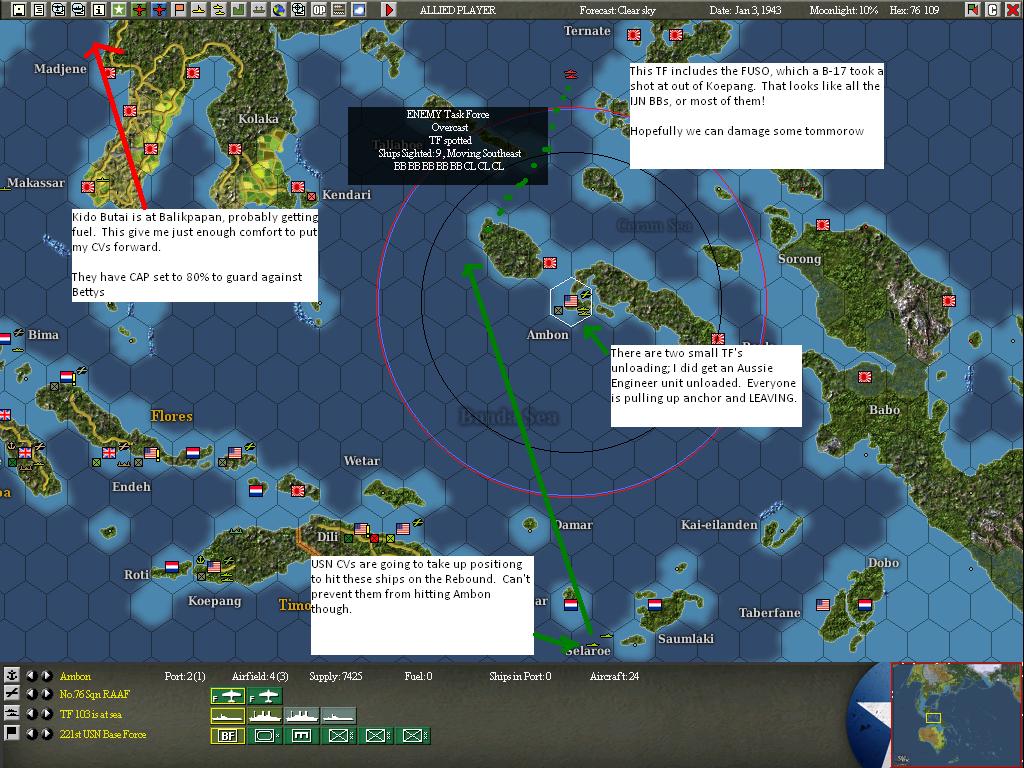Screen dimensions: 1024x768
Task: Click the Japanese flag base at Madjene
Action: (109, 73)
